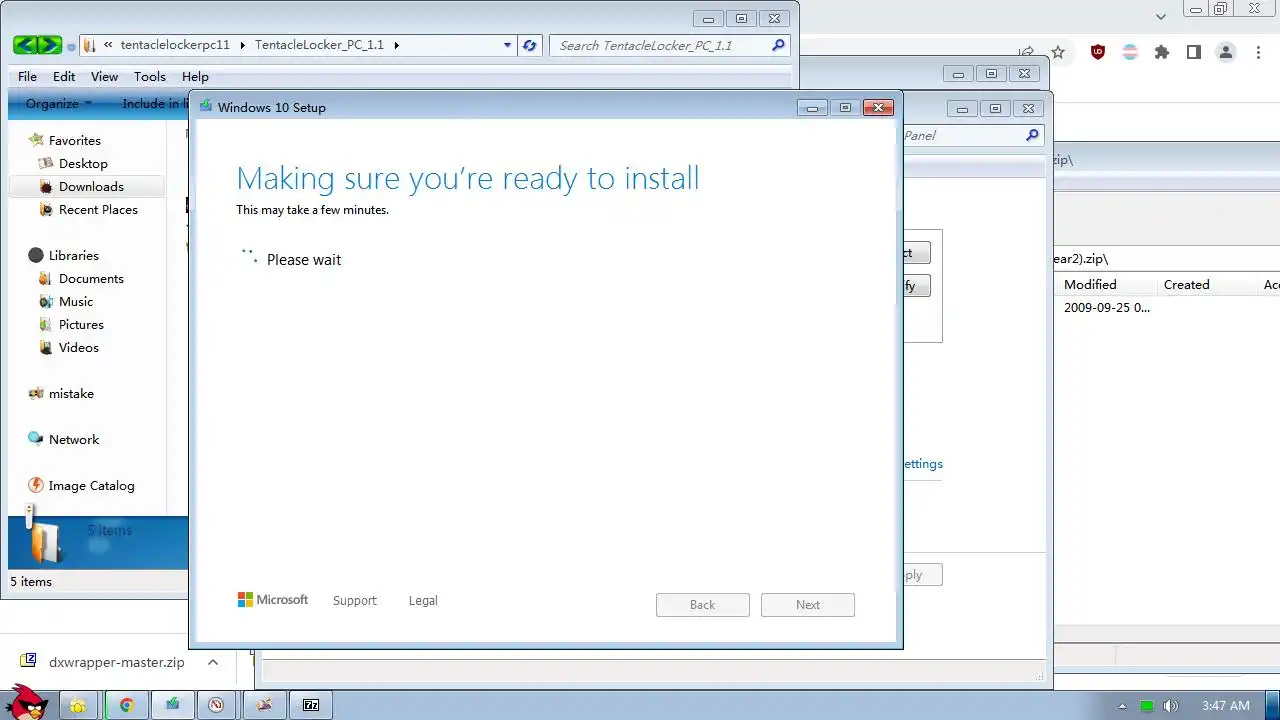
Task: Select Desktop in the navigation pane
Action: click(x=83, y=164)
